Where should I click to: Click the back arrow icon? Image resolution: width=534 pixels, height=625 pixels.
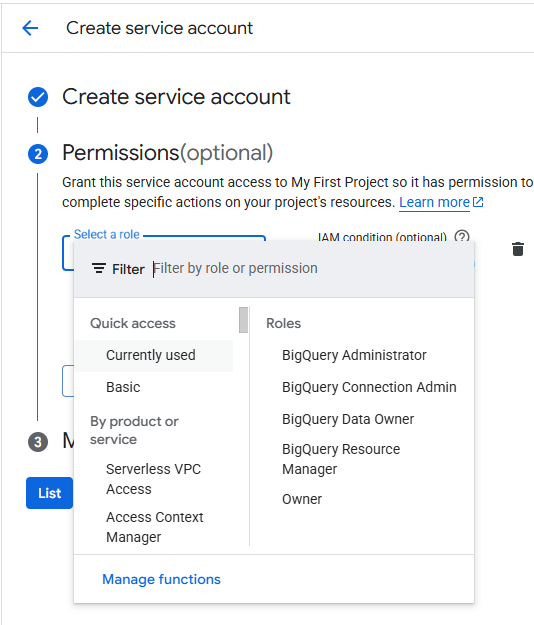click(x=30, y=28)
